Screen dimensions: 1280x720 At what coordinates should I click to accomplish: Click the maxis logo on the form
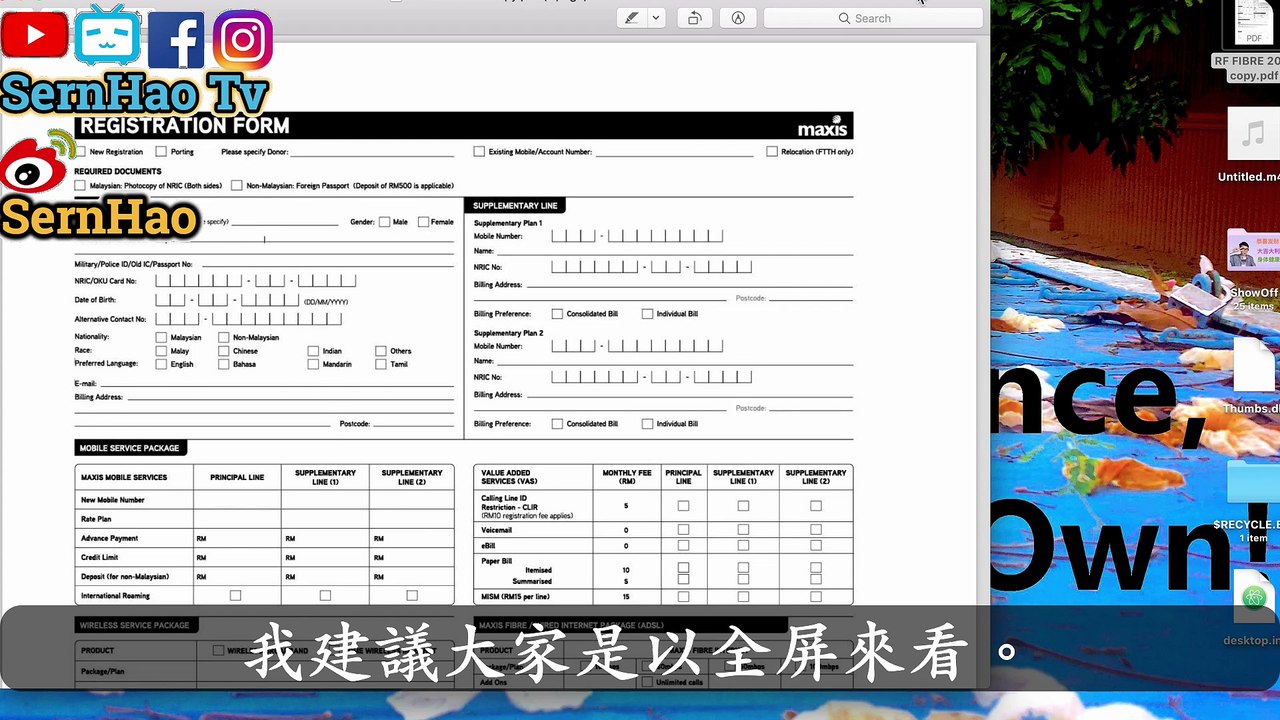coord(823,127)
